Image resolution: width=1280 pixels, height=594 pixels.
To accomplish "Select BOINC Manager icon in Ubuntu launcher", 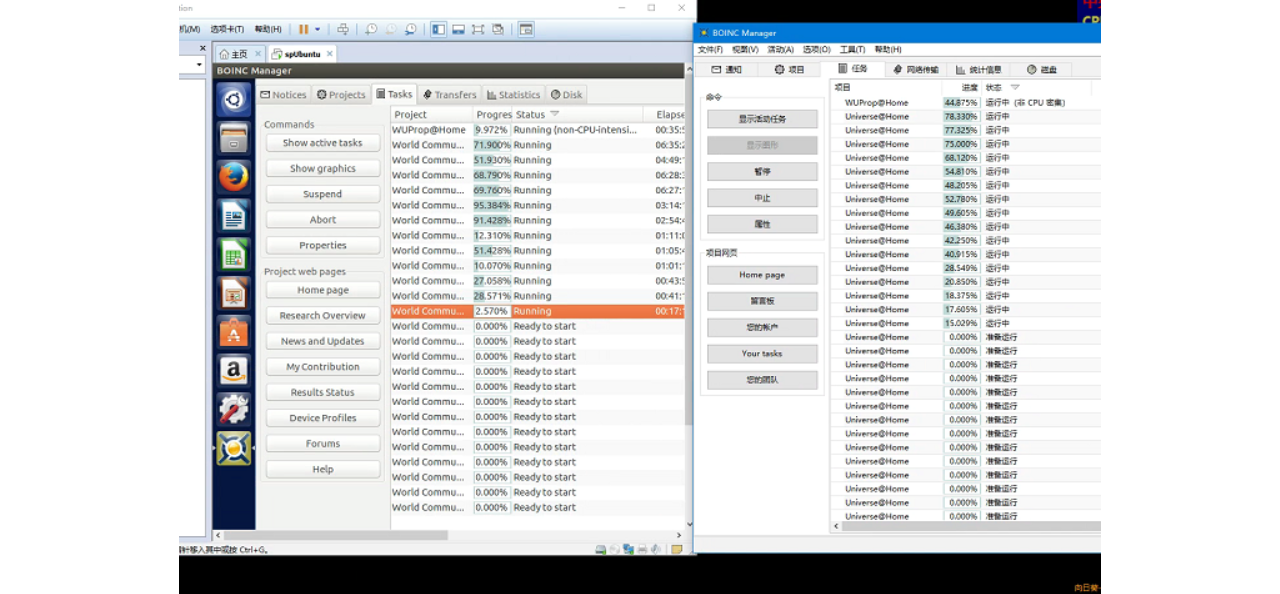I will coord(234,448).
